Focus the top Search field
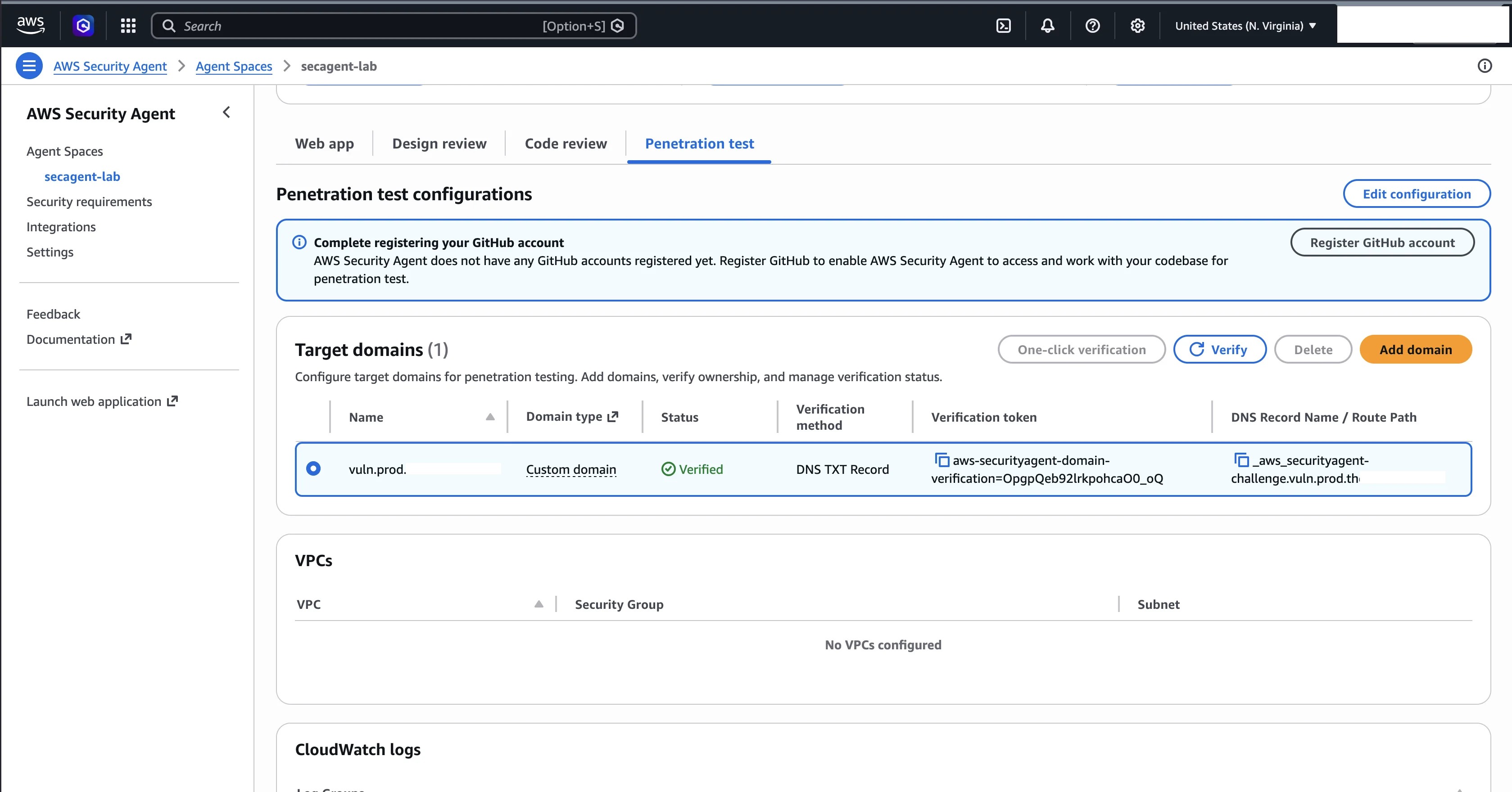 (x=394, y=26)
